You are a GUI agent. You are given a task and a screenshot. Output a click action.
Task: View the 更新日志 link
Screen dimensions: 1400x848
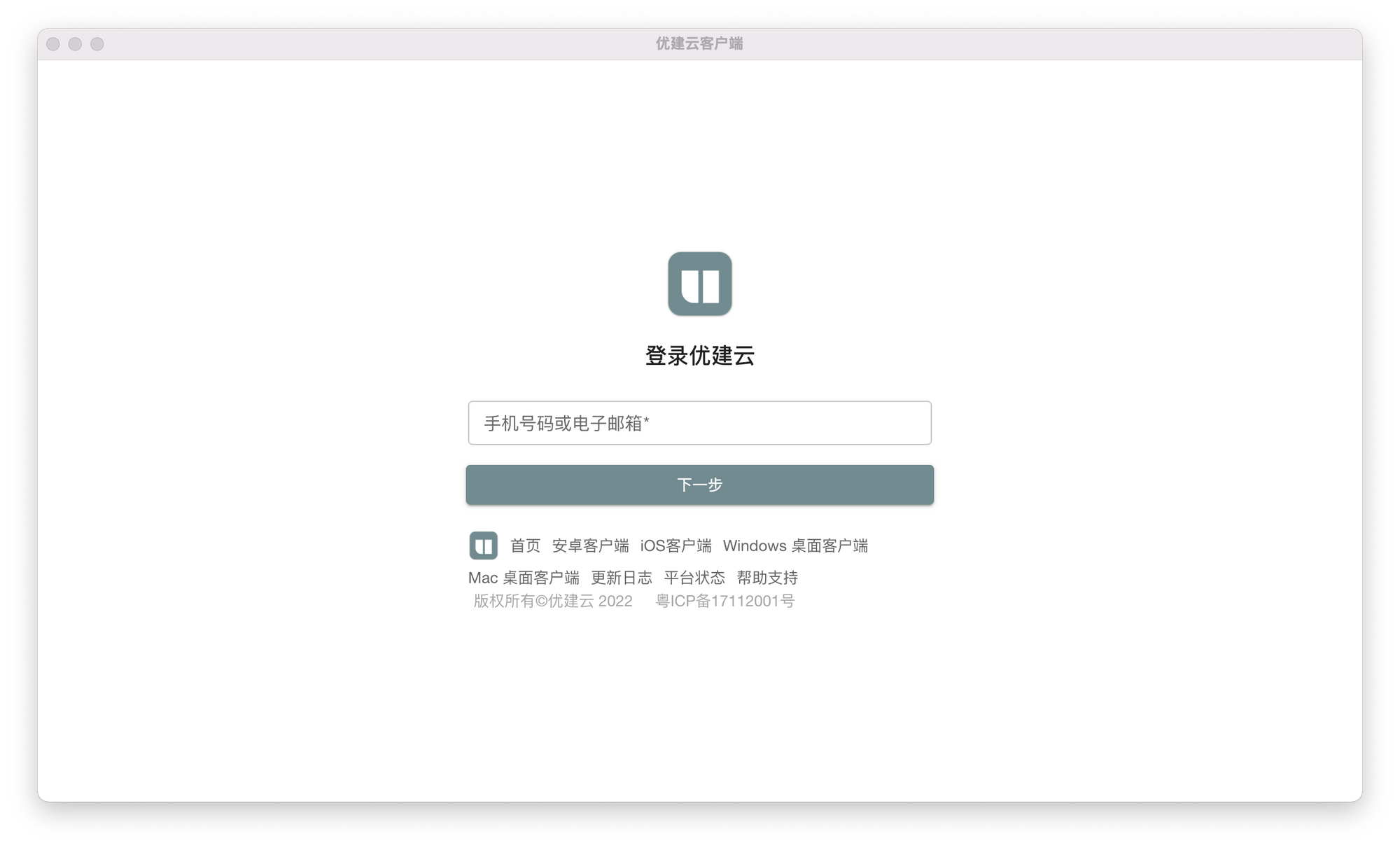[621, 578]
